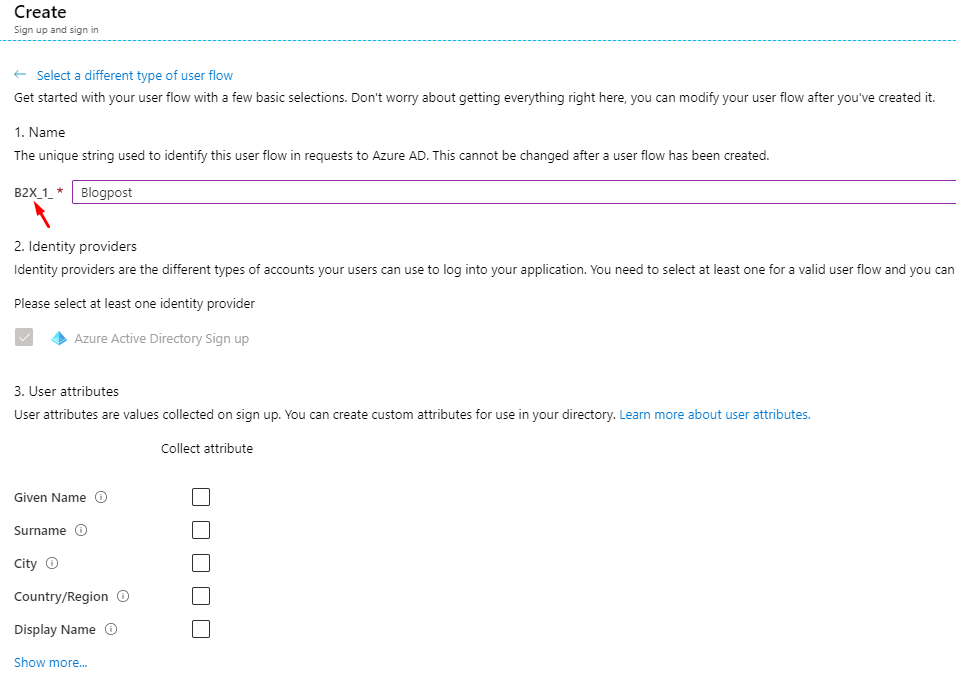956x679 pixels.
Task: Toggle the Display Name attribute checkbox
Action: pos(201,630)
